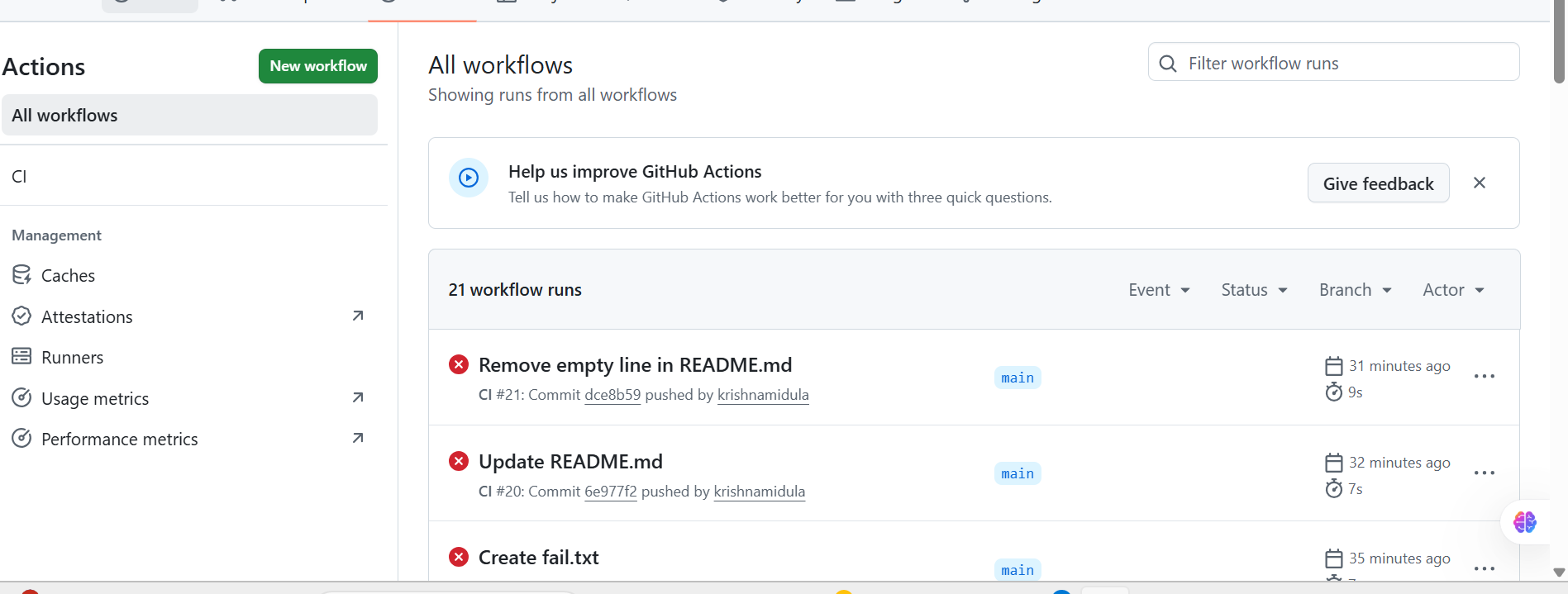Open more options for Create fail.txt run
Image resolution: width=1568 pixels, height=594 pixels.
(1485, 569)
